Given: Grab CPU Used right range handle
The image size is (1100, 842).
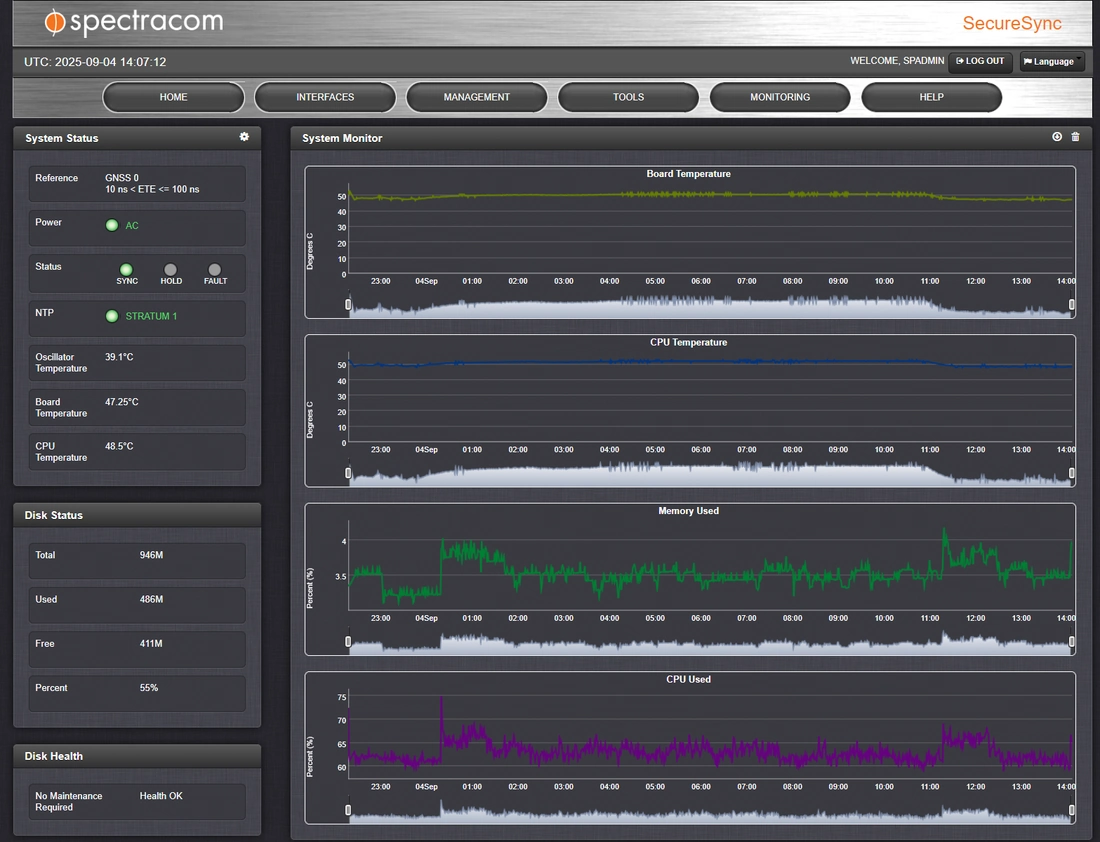Looking at the screenshot, I should click(x=1071, y=810).
